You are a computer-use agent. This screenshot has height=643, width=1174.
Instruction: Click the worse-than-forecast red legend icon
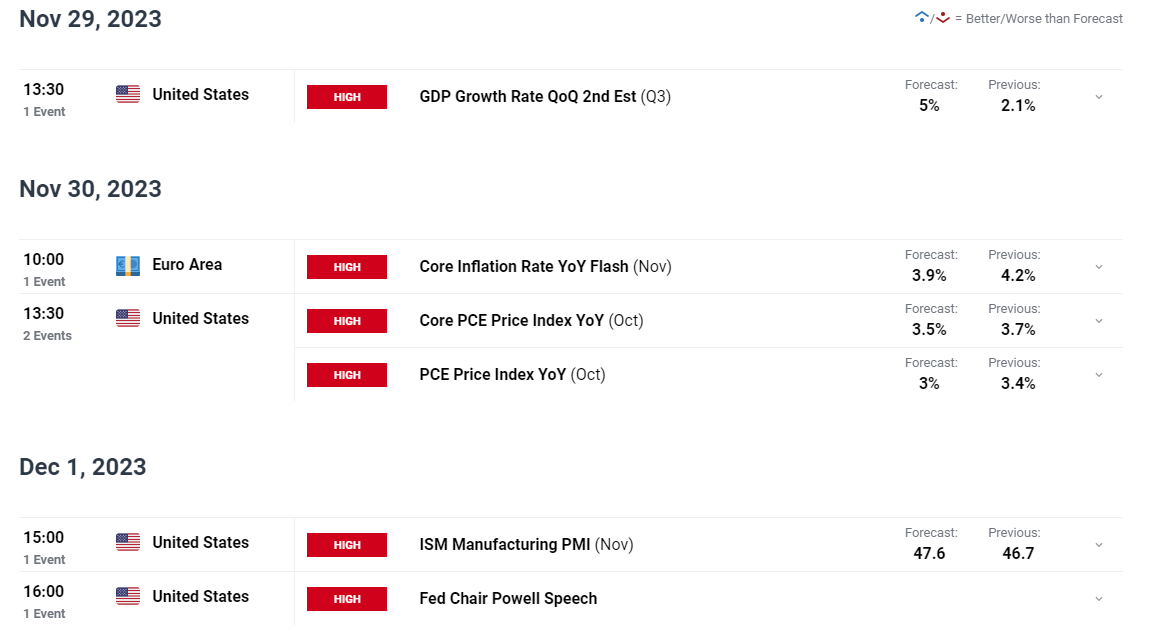942,18
